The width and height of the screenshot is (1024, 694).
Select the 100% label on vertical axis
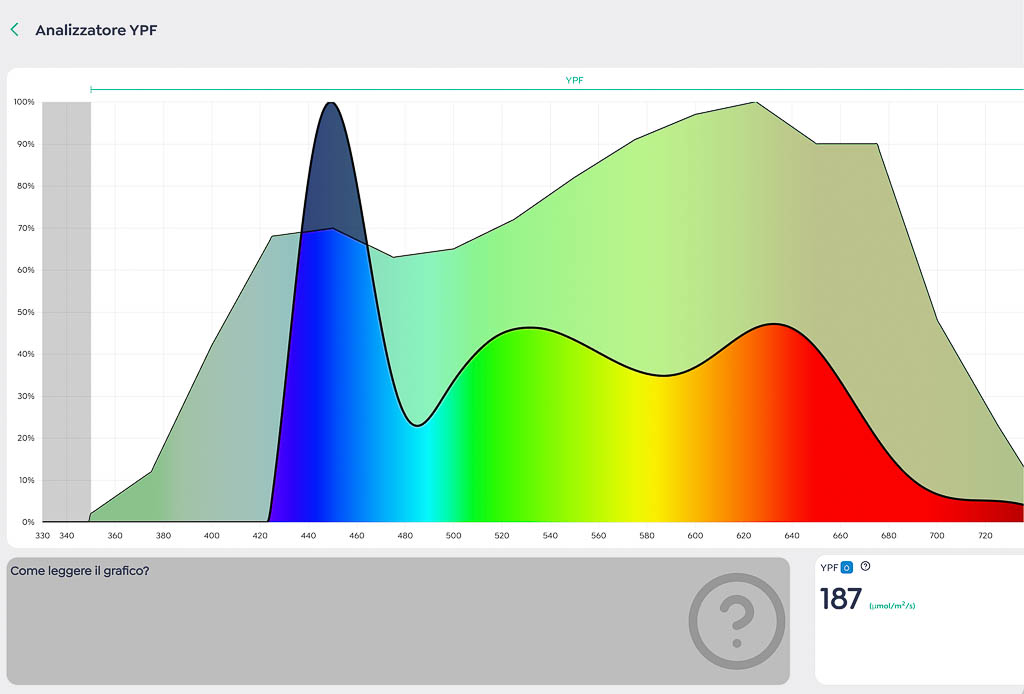pyautogui.click(x=24, y=102)
